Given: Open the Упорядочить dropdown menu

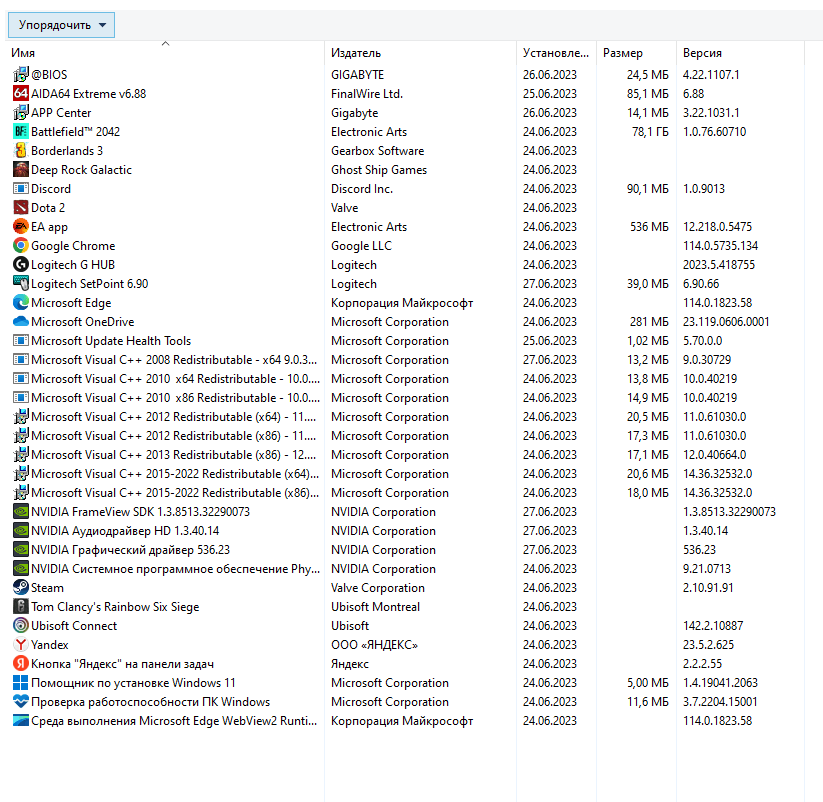Looking at the screenshot, I should (x=61, y=25).
